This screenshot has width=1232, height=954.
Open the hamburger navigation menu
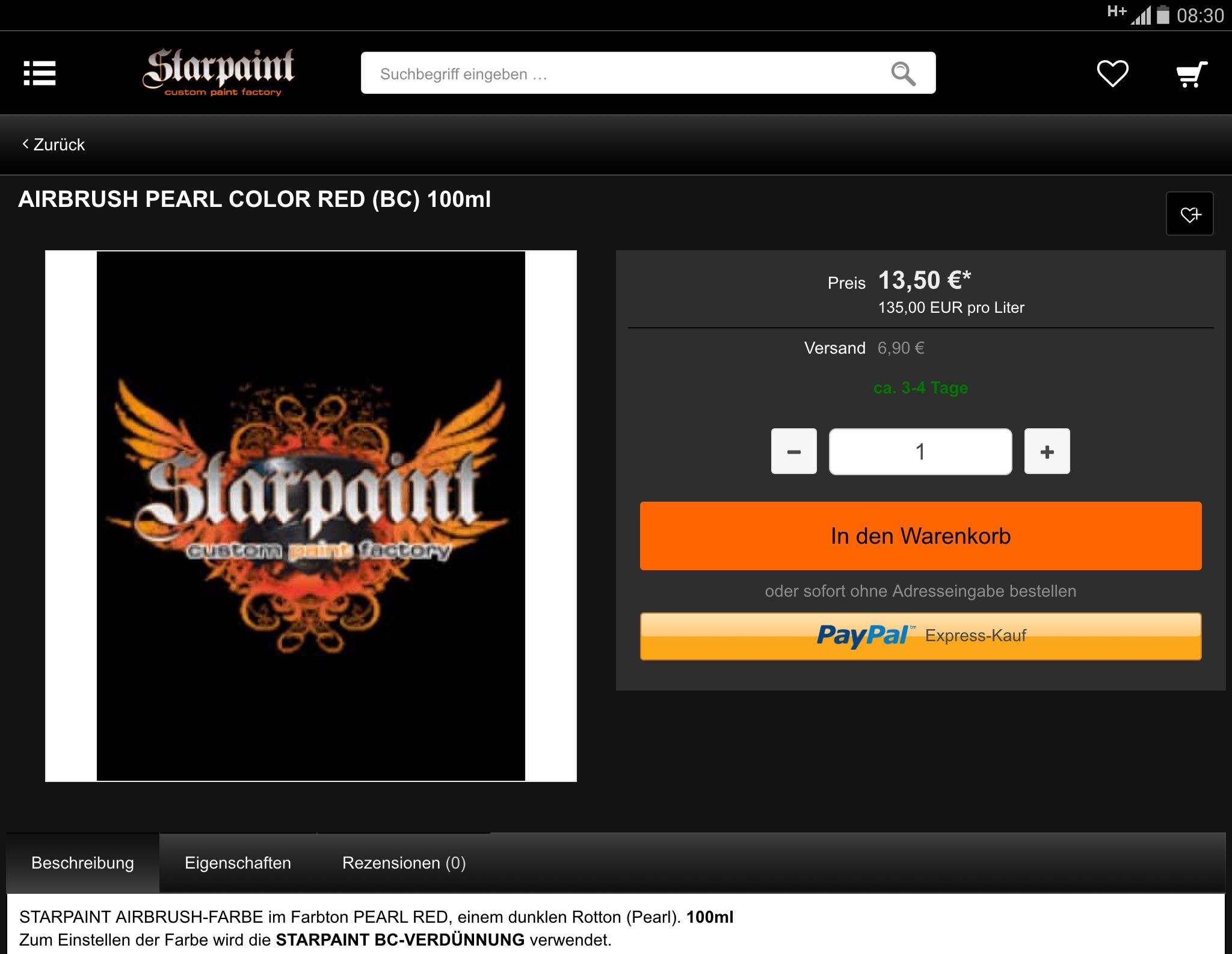[40, 73]
